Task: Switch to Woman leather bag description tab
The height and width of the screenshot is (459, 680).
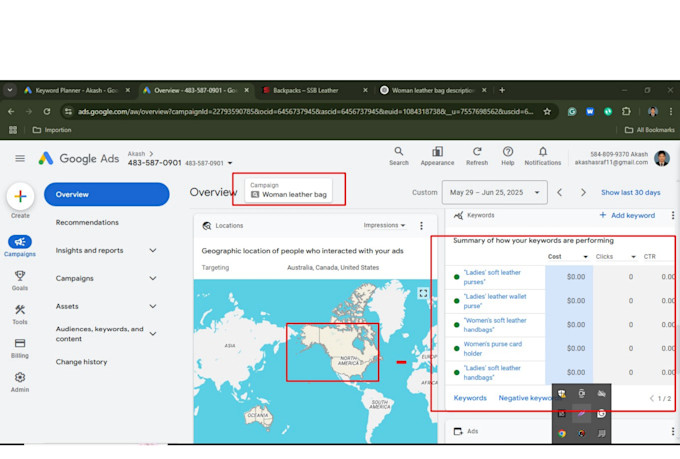Action: point(434,90)
